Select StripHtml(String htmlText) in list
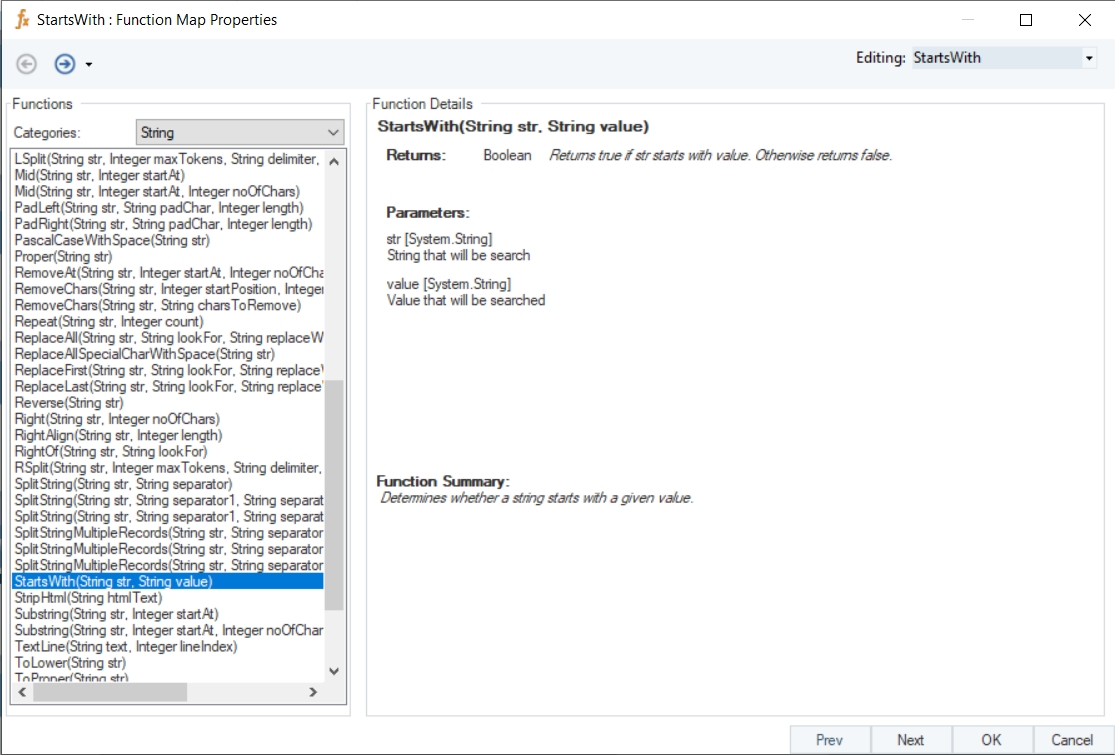 click(x=88, y=598)
